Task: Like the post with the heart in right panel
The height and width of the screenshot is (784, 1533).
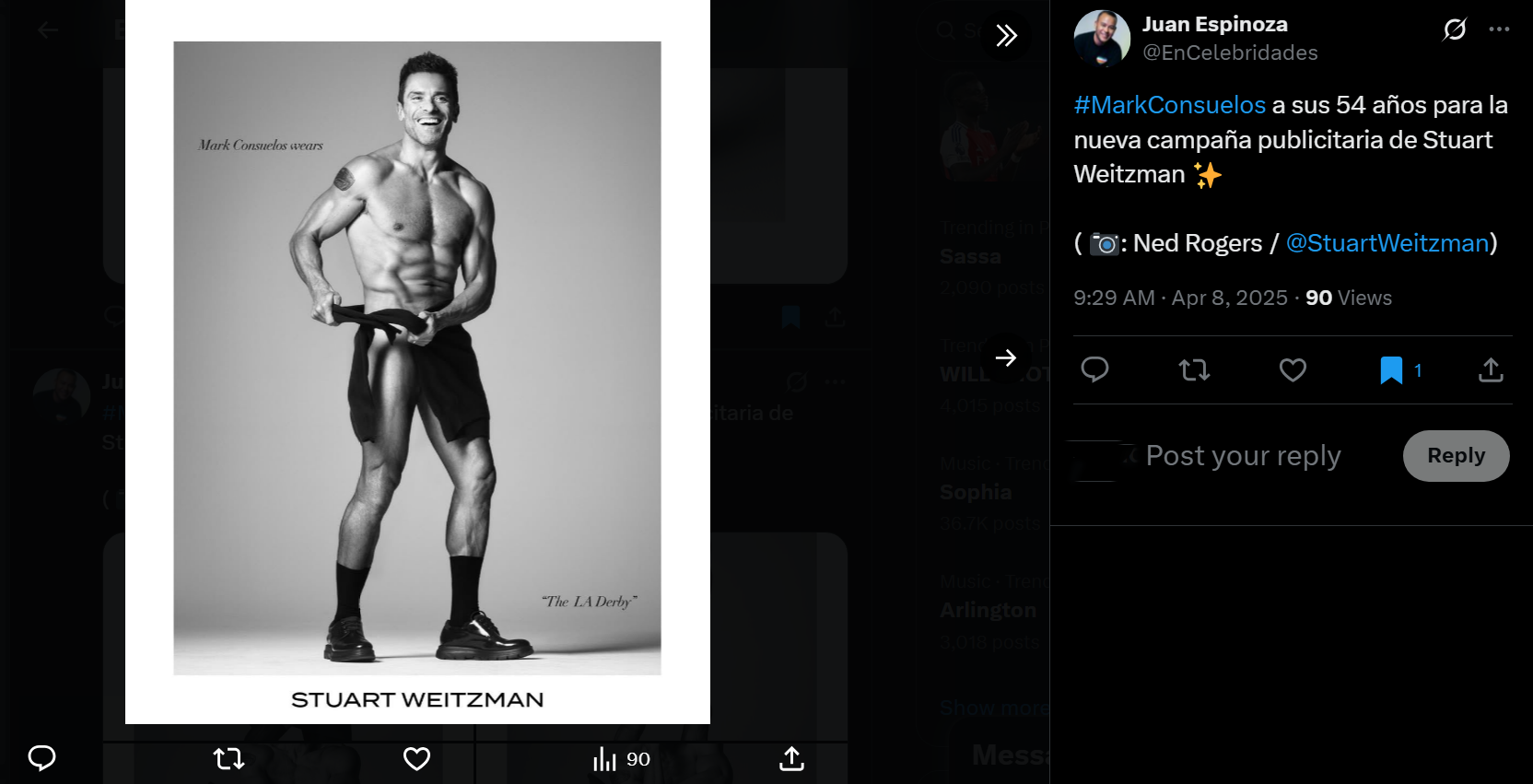Action: click(x=1293, y=370)
